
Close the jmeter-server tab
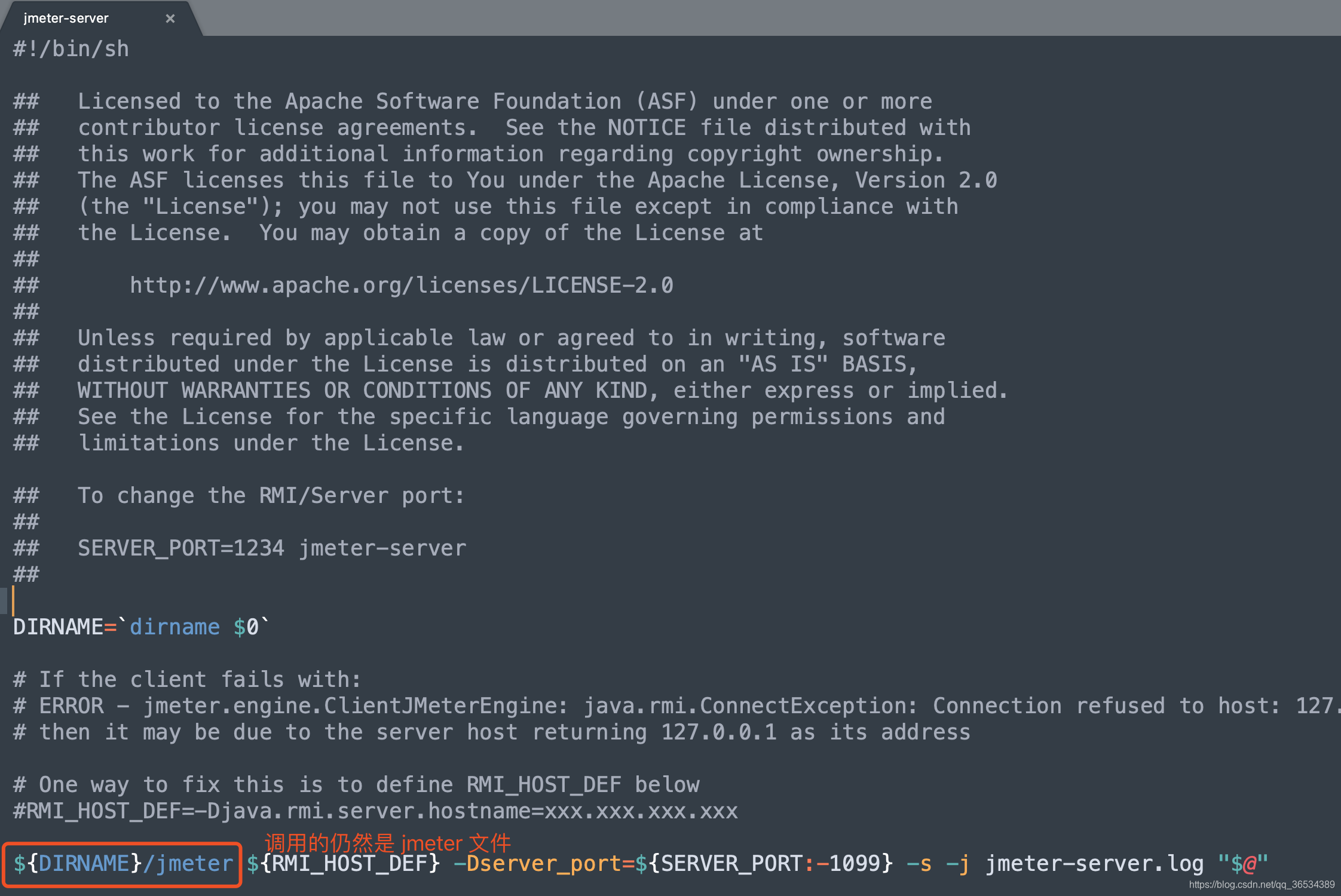(x=170, y=19)
